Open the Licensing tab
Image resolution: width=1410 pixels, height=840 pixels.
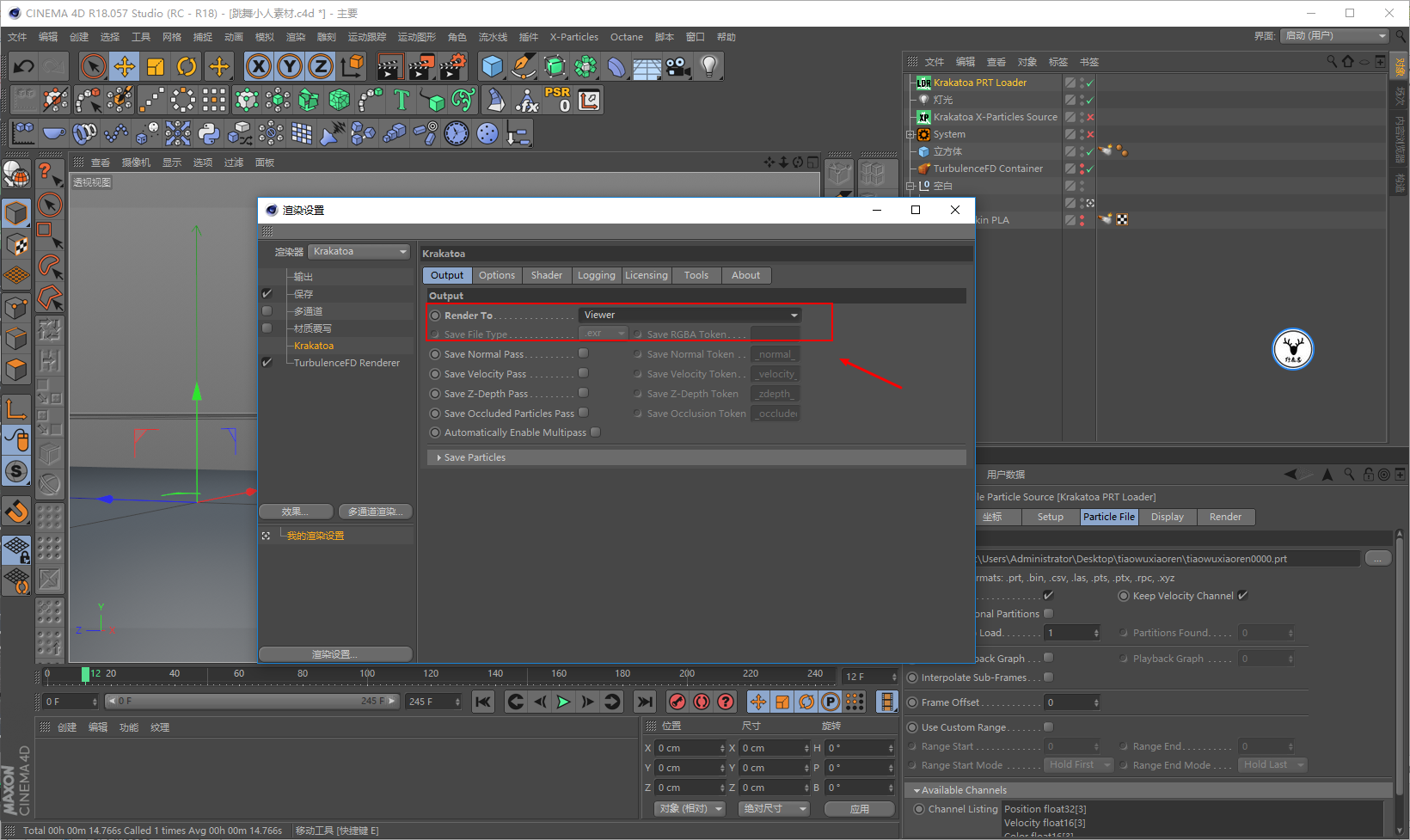(647, 275)
